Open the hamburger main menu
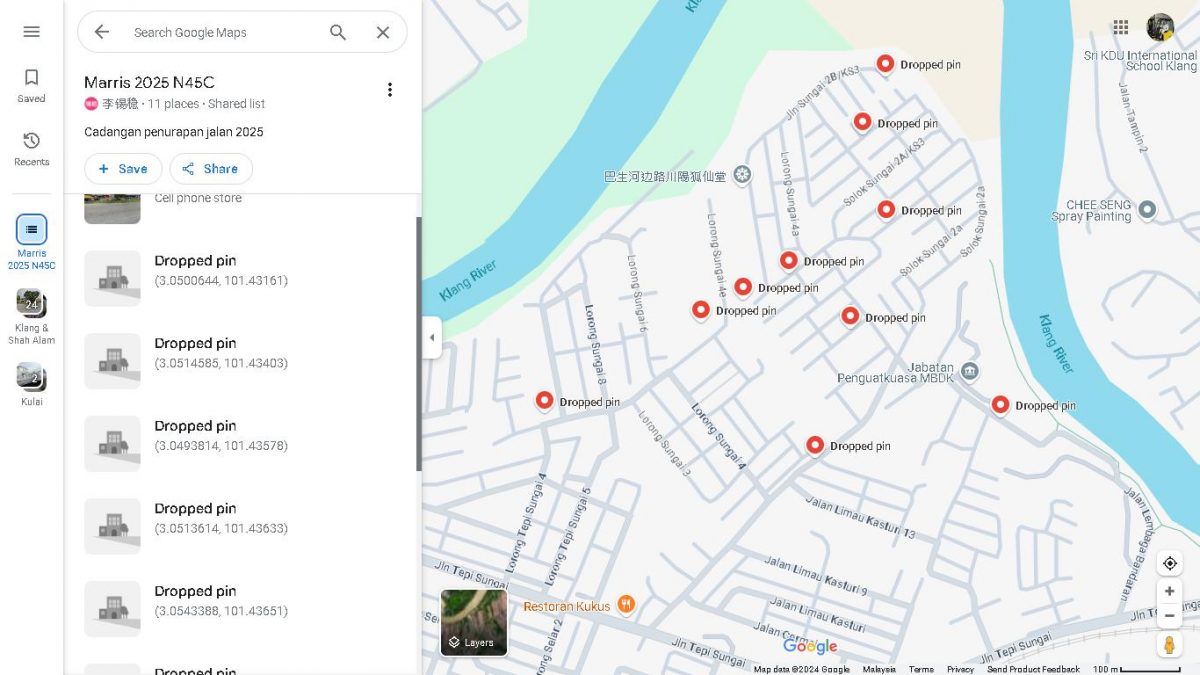The image size is (1200, 675). (31, 32)
